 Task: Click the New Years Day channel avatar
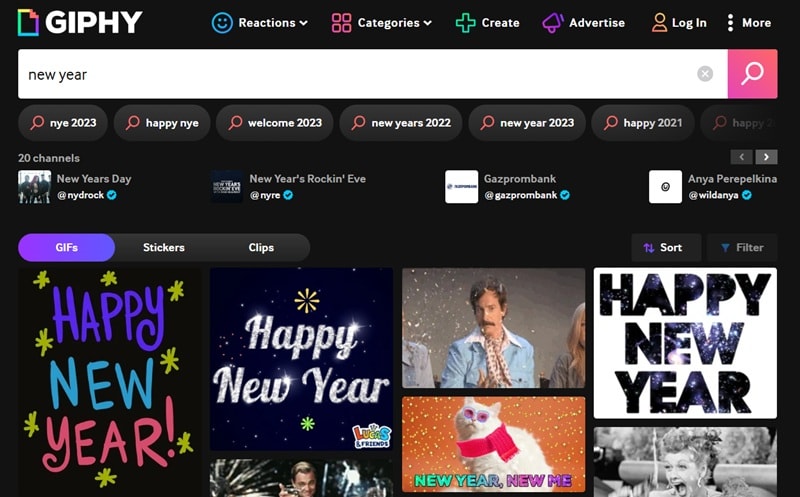(34, 187)
